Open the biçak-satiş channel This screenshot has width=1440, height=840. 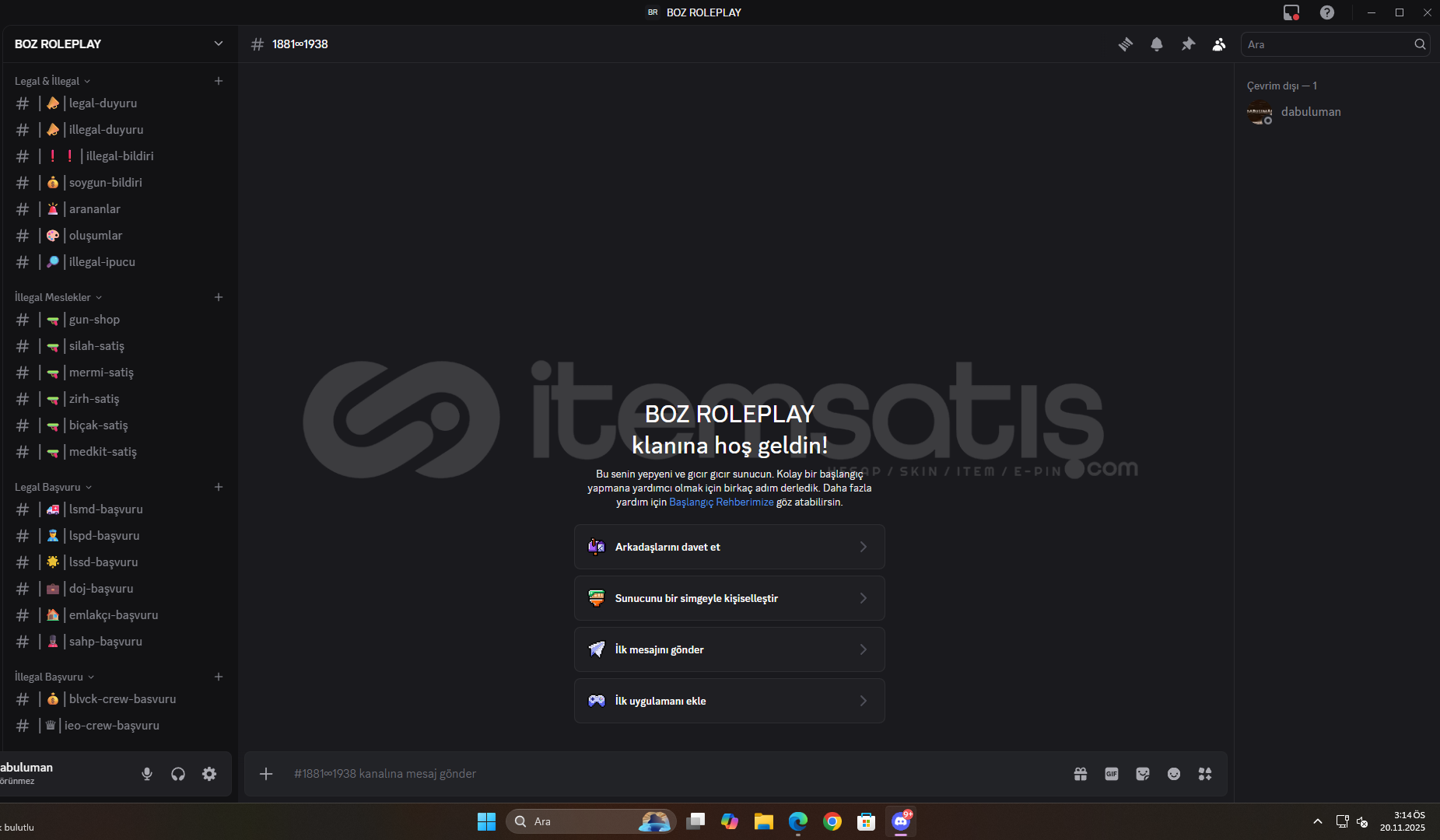[x=119, y=425]
